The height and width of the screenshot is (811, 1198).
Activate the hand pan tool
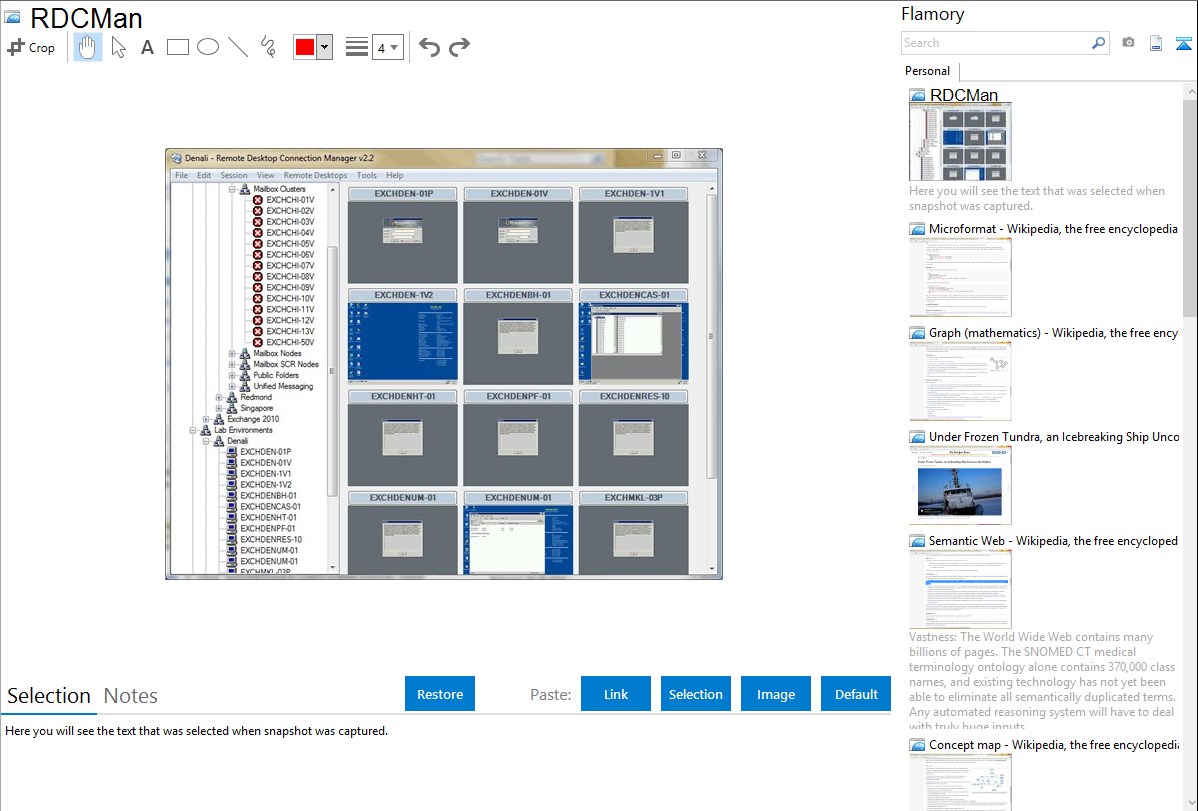tap(88, 47)
